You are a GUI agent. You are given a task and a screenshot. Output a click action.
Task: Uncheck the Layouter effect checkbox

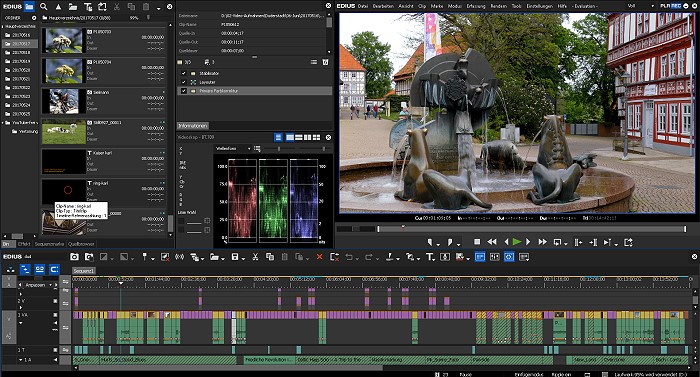tap(183, 82)
